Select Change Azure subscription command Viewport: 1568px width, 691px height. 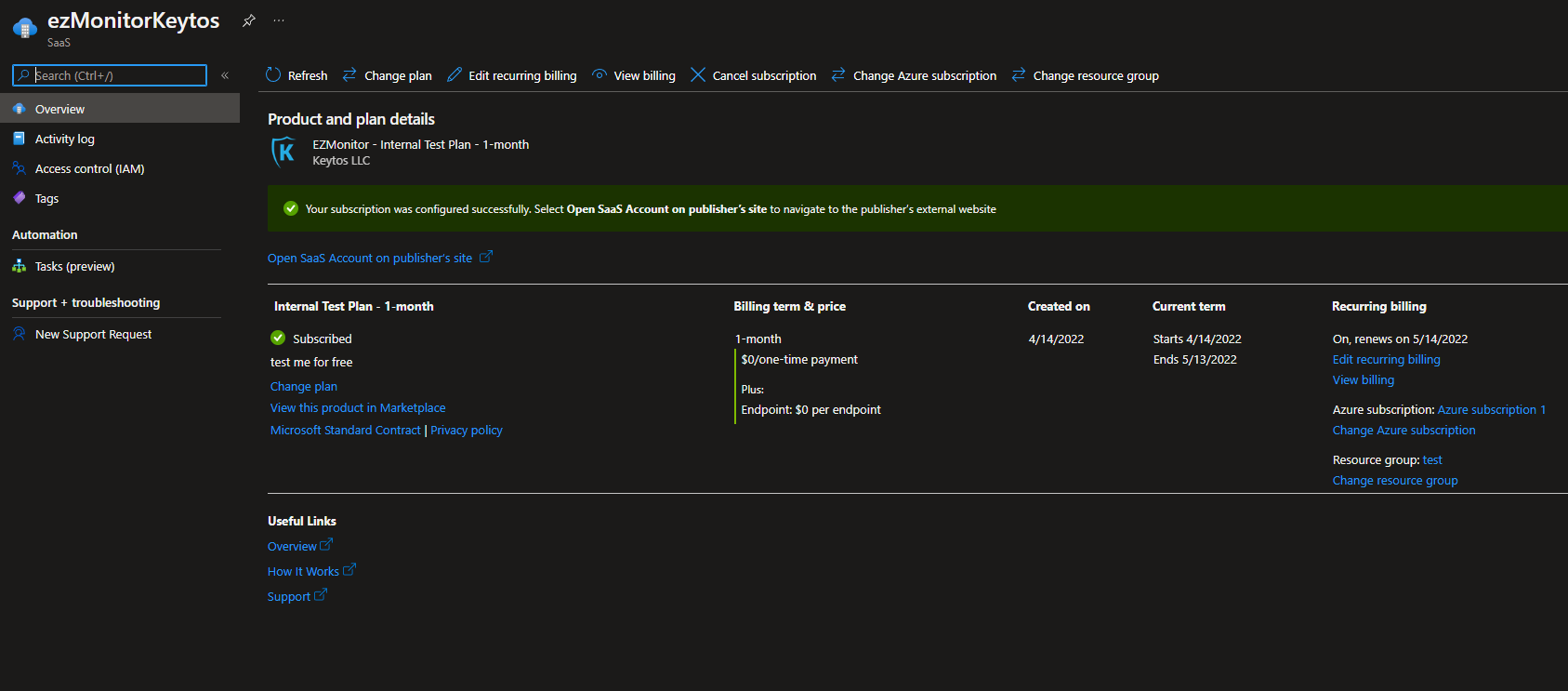pos(925,75)
